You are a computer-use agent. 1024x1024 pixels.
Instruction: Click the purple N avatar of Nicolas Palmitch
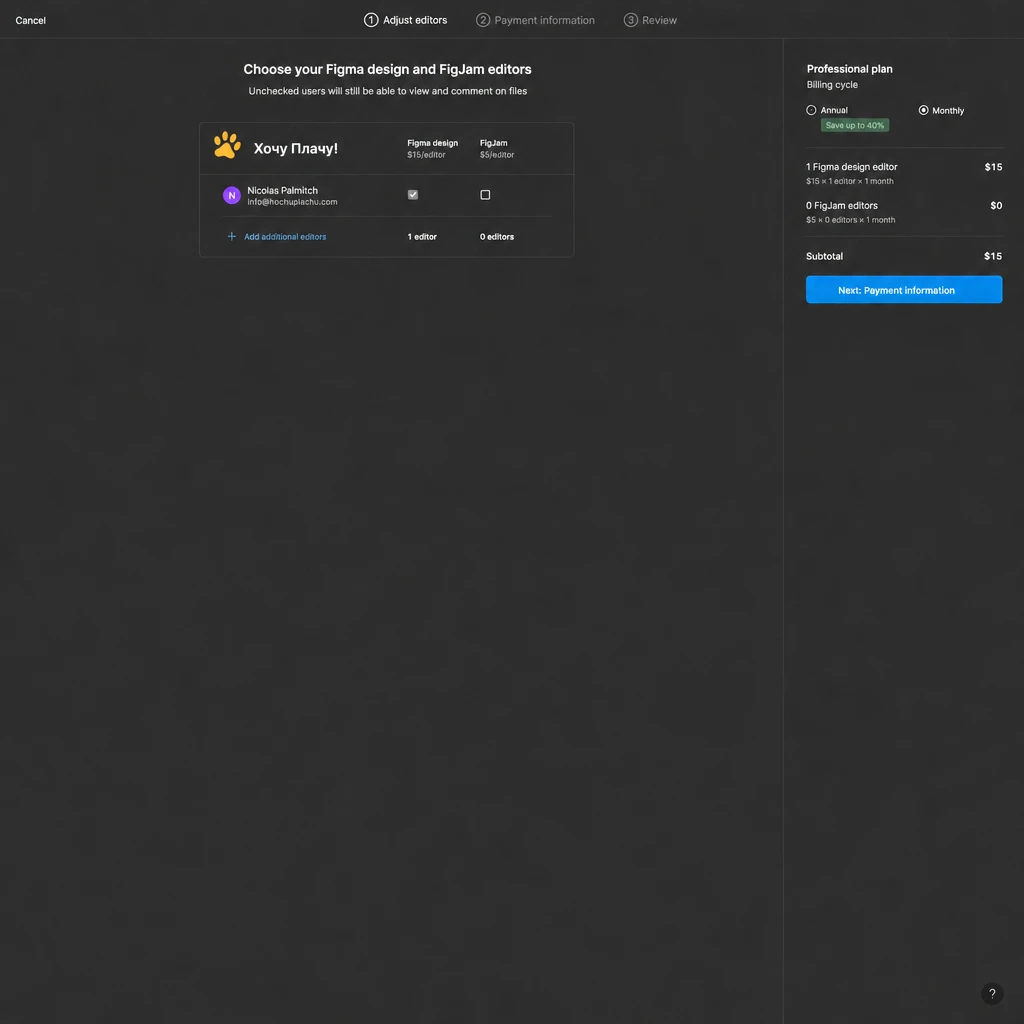(x=231, y=195)
